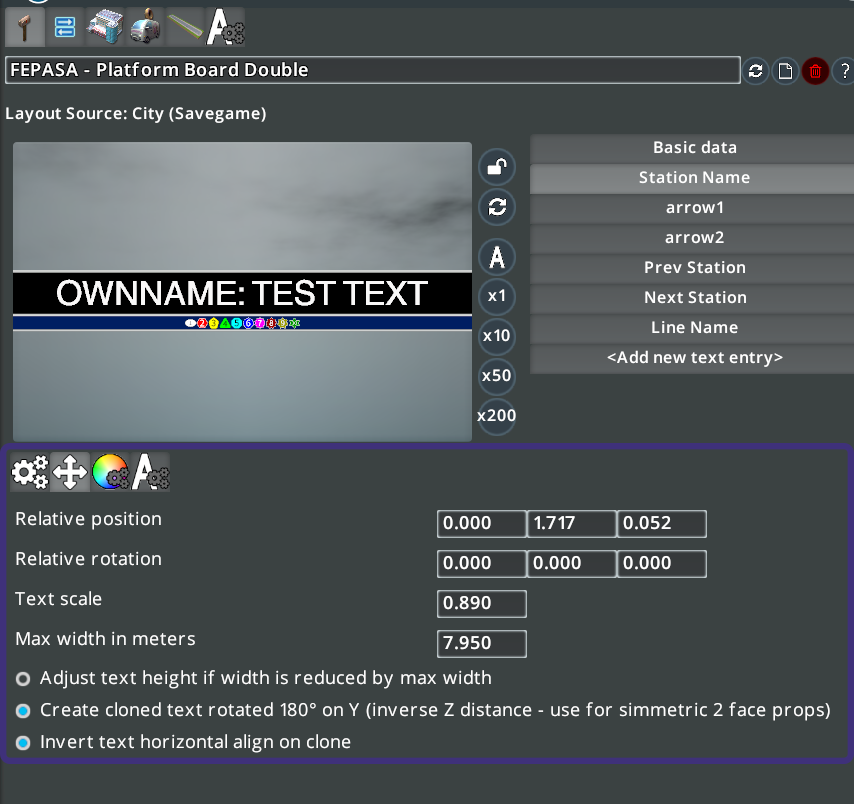Open the building props tab icon

point(105,27)
